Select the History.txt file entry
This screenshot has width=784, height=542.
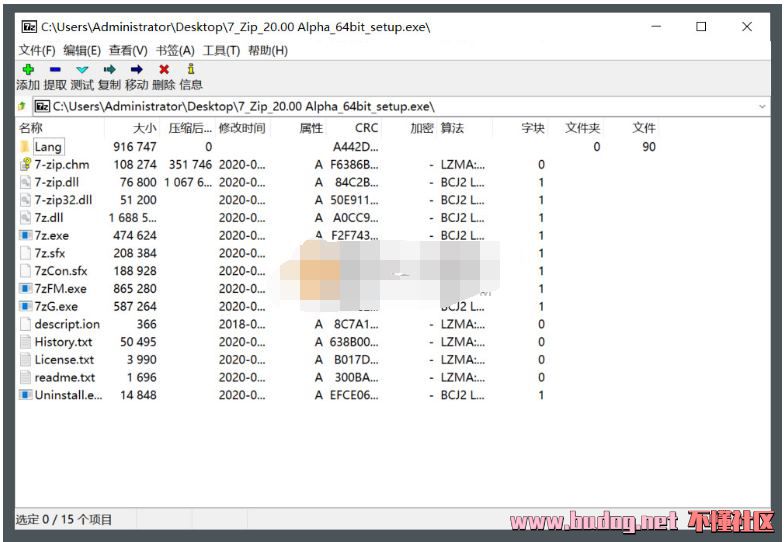[62, 342]
